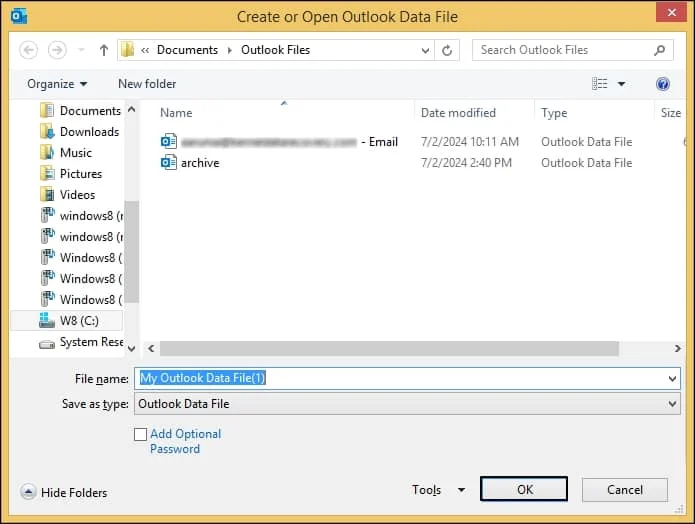Click the Pictures folder icon
This screenshot has width=695, height=524.
[47, 173]
